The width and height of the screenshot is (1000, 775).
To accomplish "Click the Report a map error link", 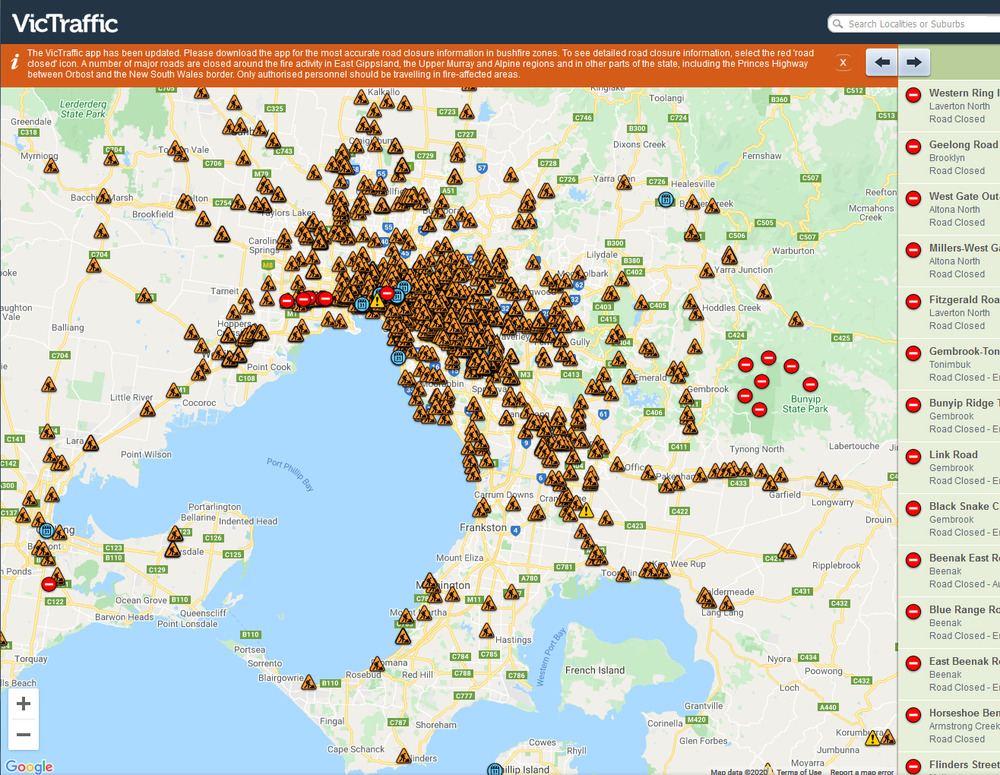I will click(x=861, y=771).
